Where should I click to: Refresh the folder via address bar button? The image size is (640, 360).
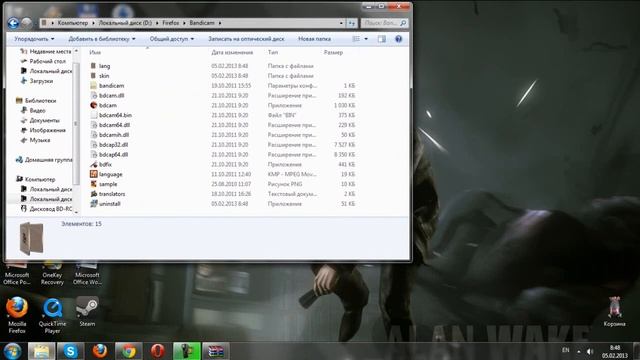pyautogui.click(x=351, y=23)
